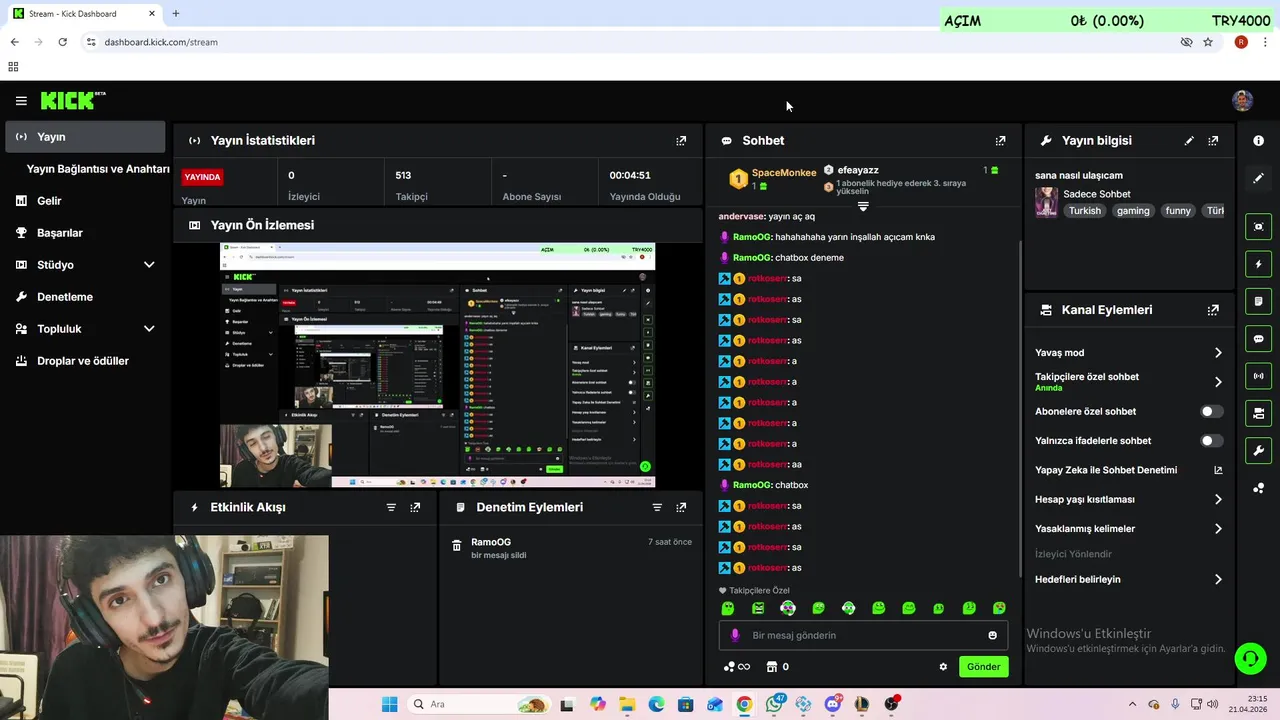This screenshot has width=1280, height=720.
Task: Expand the Topluluk sidebar section
Action: tap(149, 329)
